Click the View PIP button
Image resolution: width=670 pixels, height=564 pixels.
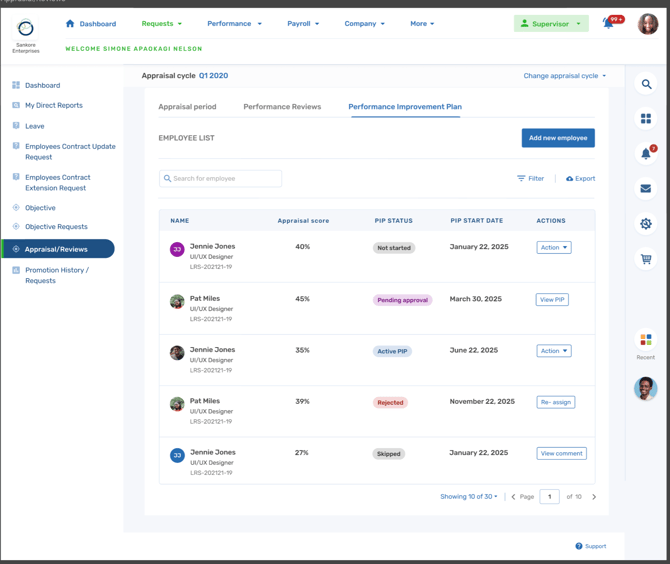552,299
